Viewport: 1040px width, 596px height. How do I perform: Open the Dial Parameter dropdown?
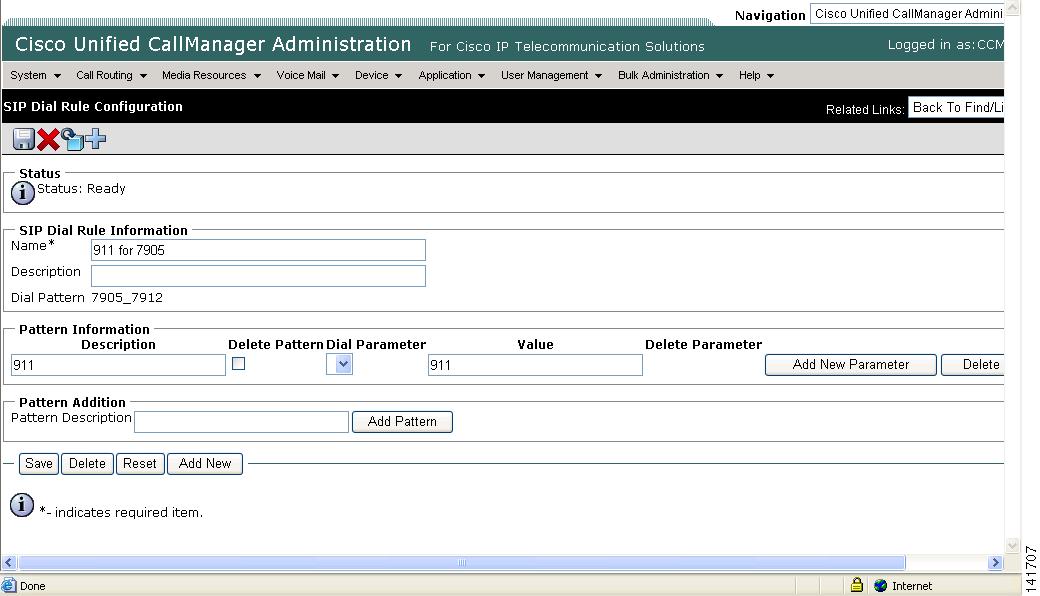[339, 364]
